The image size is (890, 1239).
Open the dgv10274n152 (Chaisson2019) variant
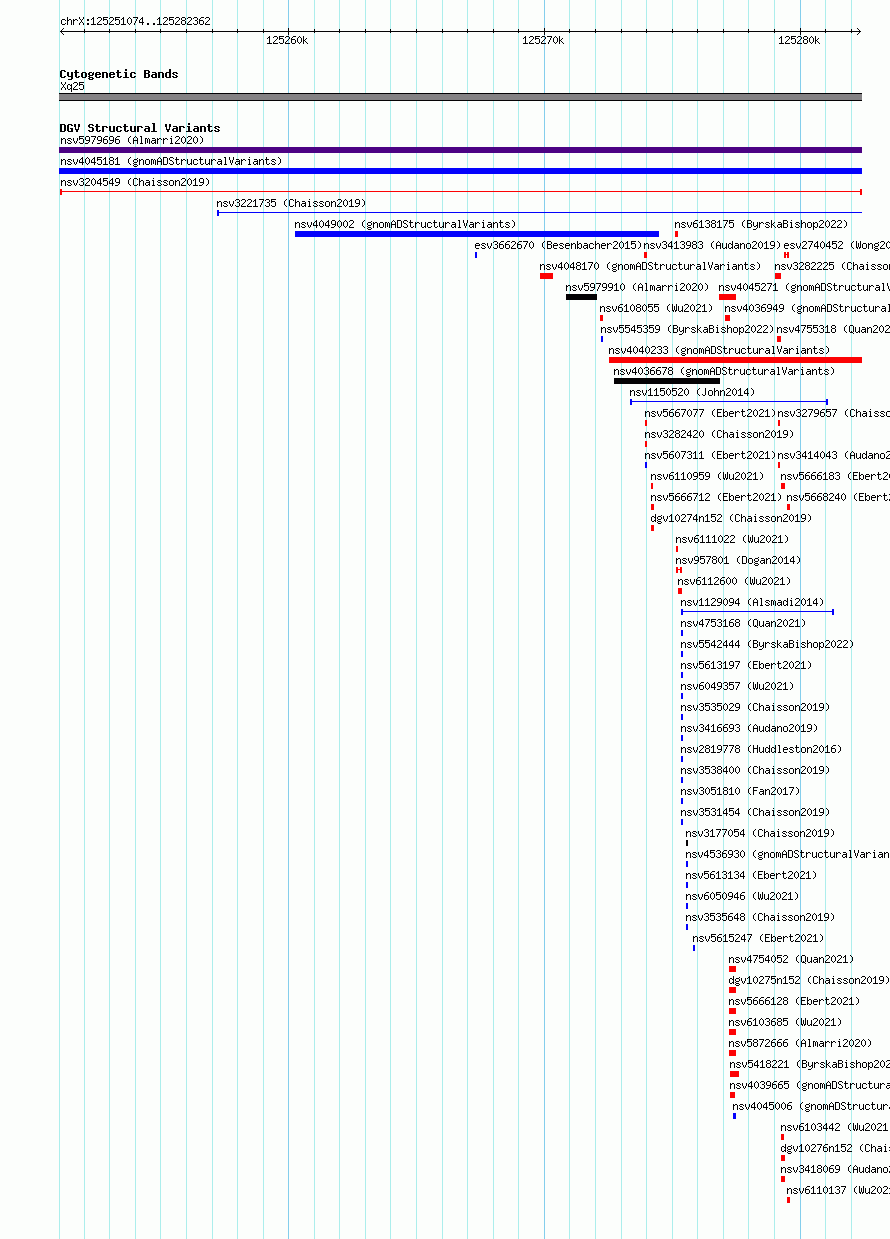tap(731, 518)
